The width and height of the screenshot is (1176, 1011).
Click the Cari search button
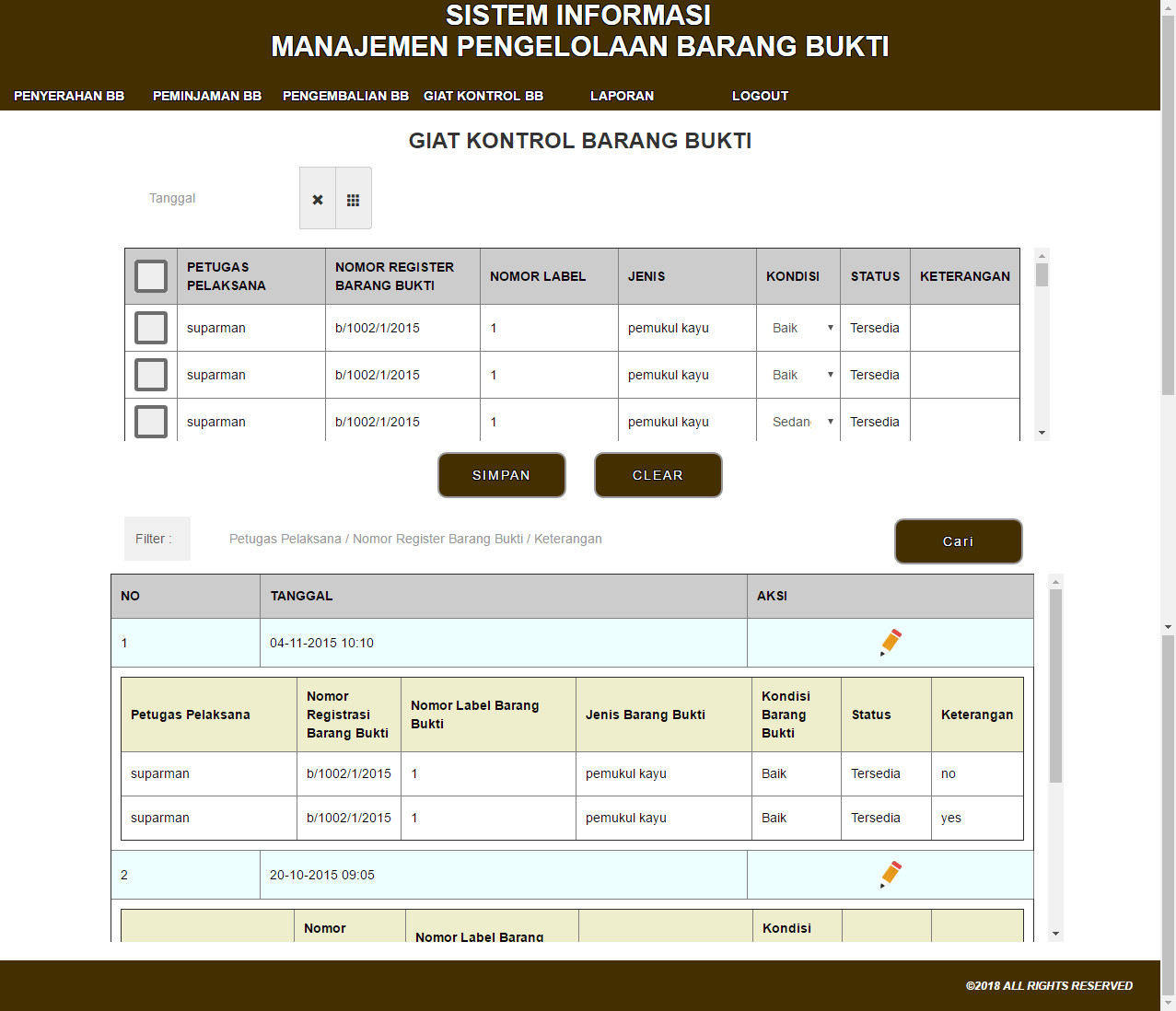pos(958,541)
